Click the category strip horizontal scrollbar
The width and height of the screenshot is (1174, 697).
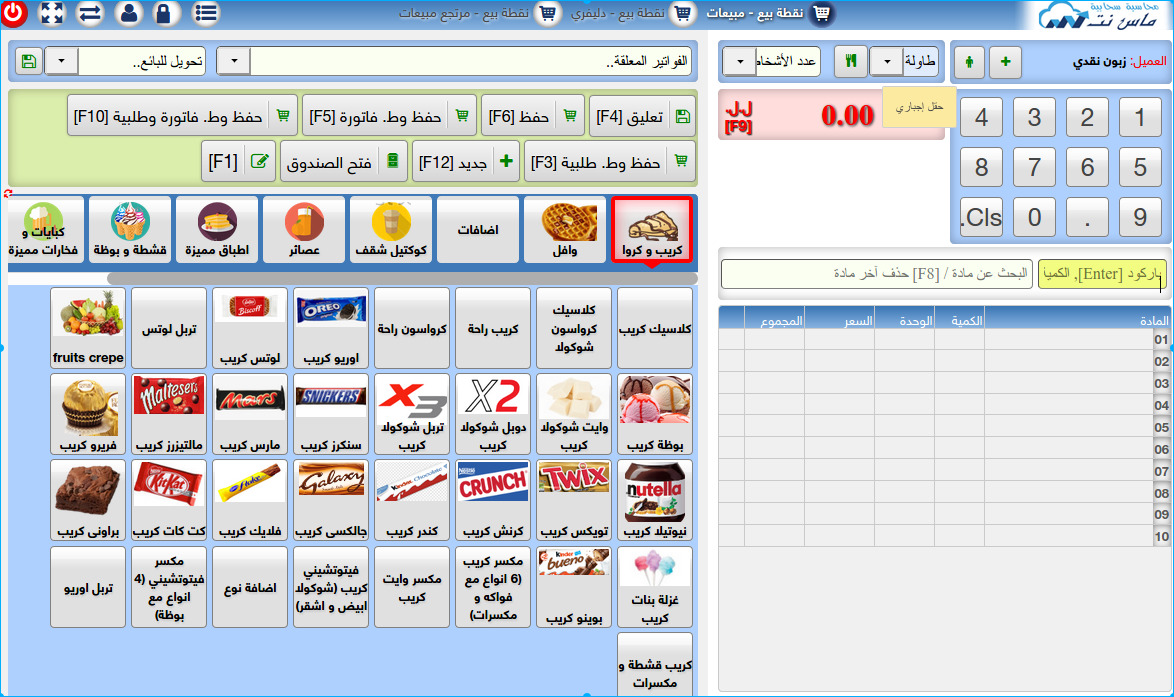(402, 279)
